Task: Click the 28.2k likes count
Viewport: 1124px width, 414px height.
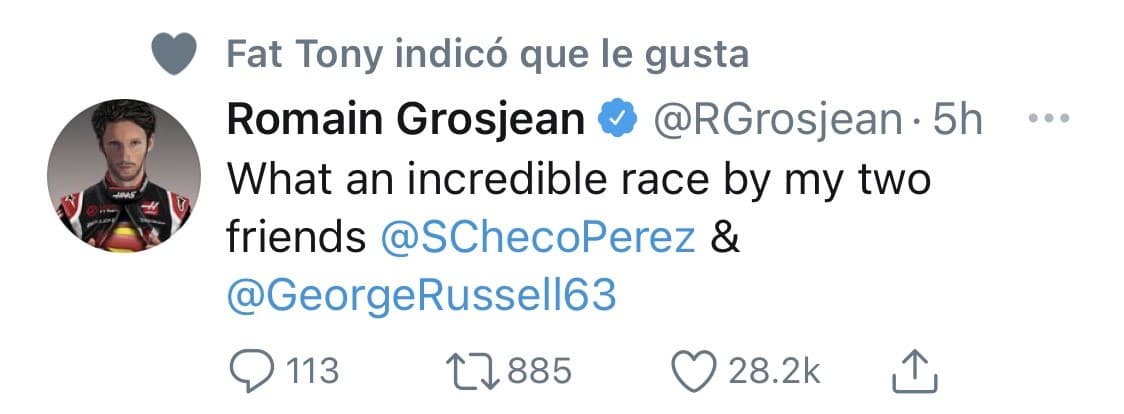Action: point(774,372)
